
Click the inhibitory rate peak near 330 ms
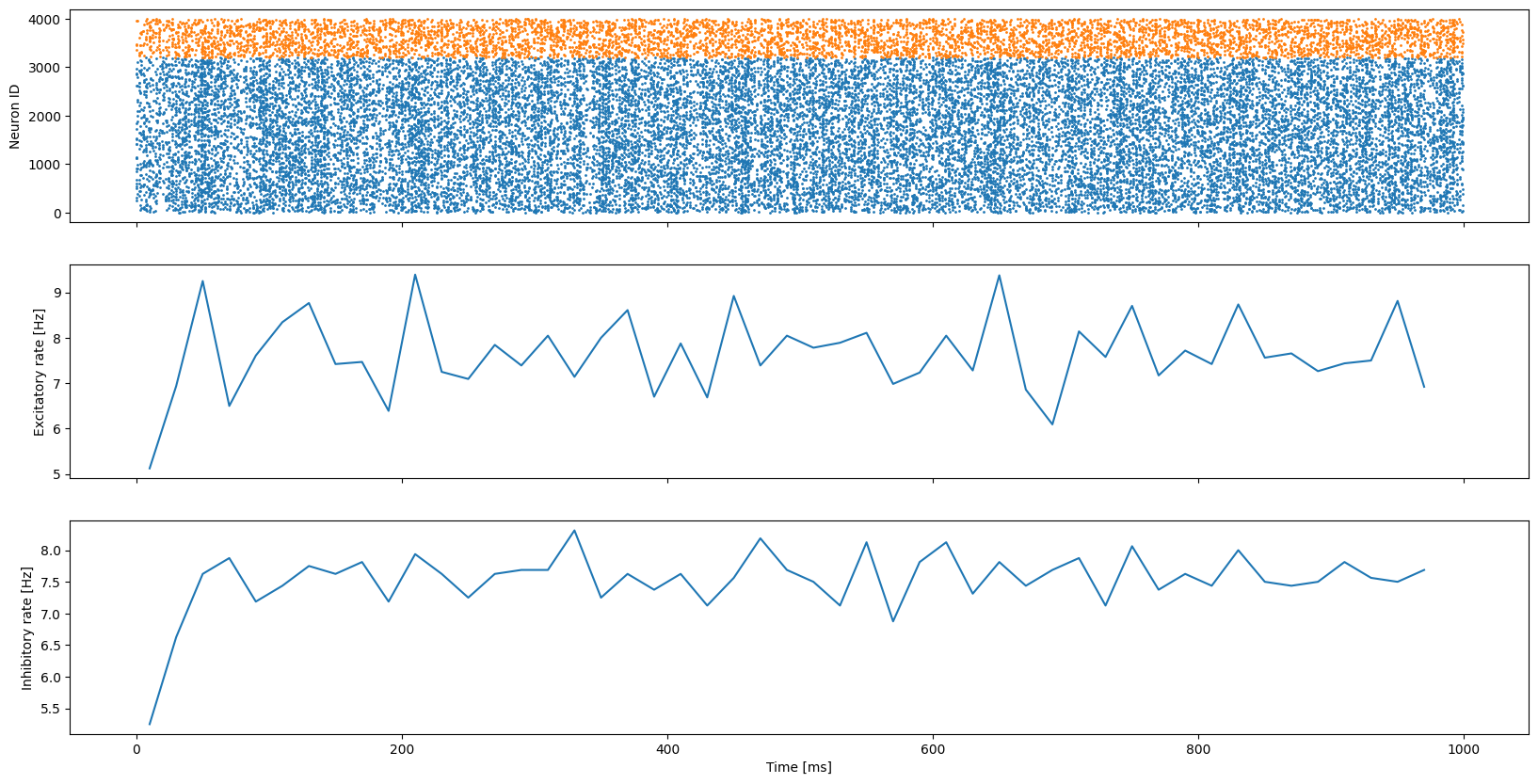click(x=574, y=531)
